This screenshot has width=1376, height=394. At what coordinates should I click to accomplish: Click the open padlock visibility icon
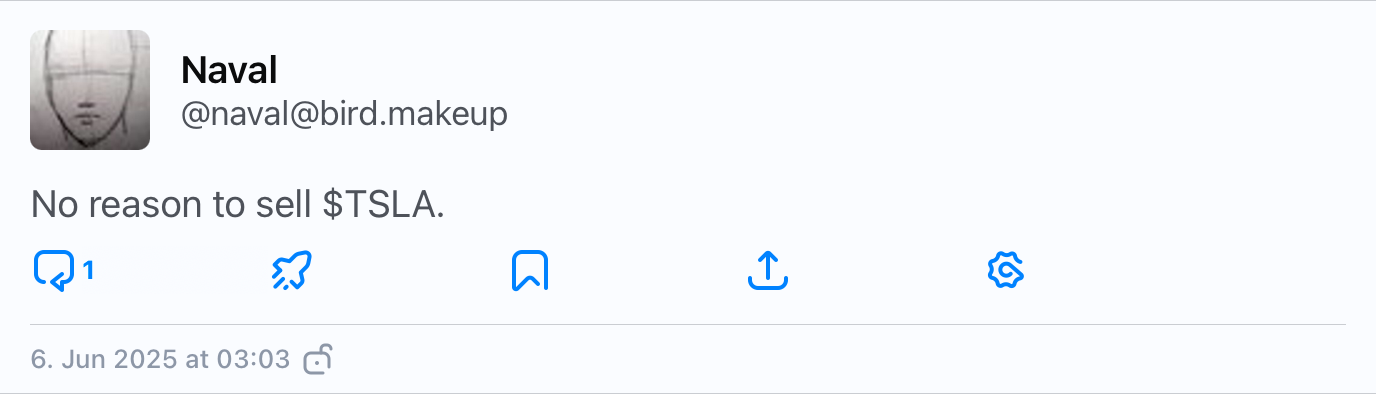pos(317,359)
